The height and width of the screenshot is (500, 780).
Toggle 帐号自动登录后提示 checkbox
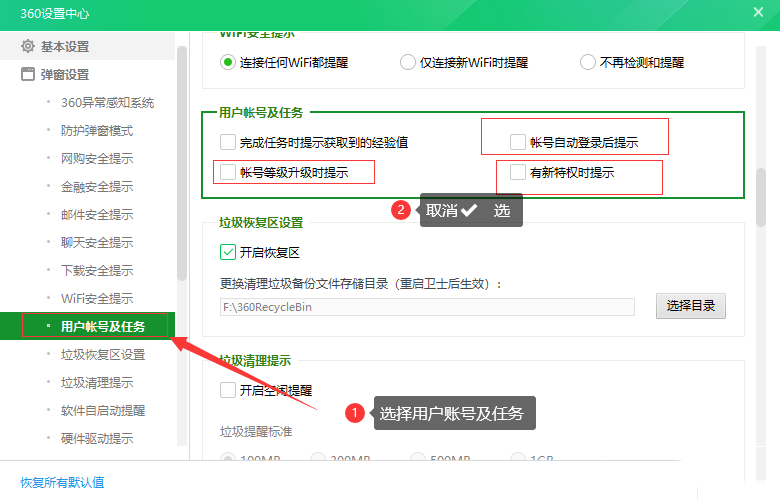click(x=518, y=142)
